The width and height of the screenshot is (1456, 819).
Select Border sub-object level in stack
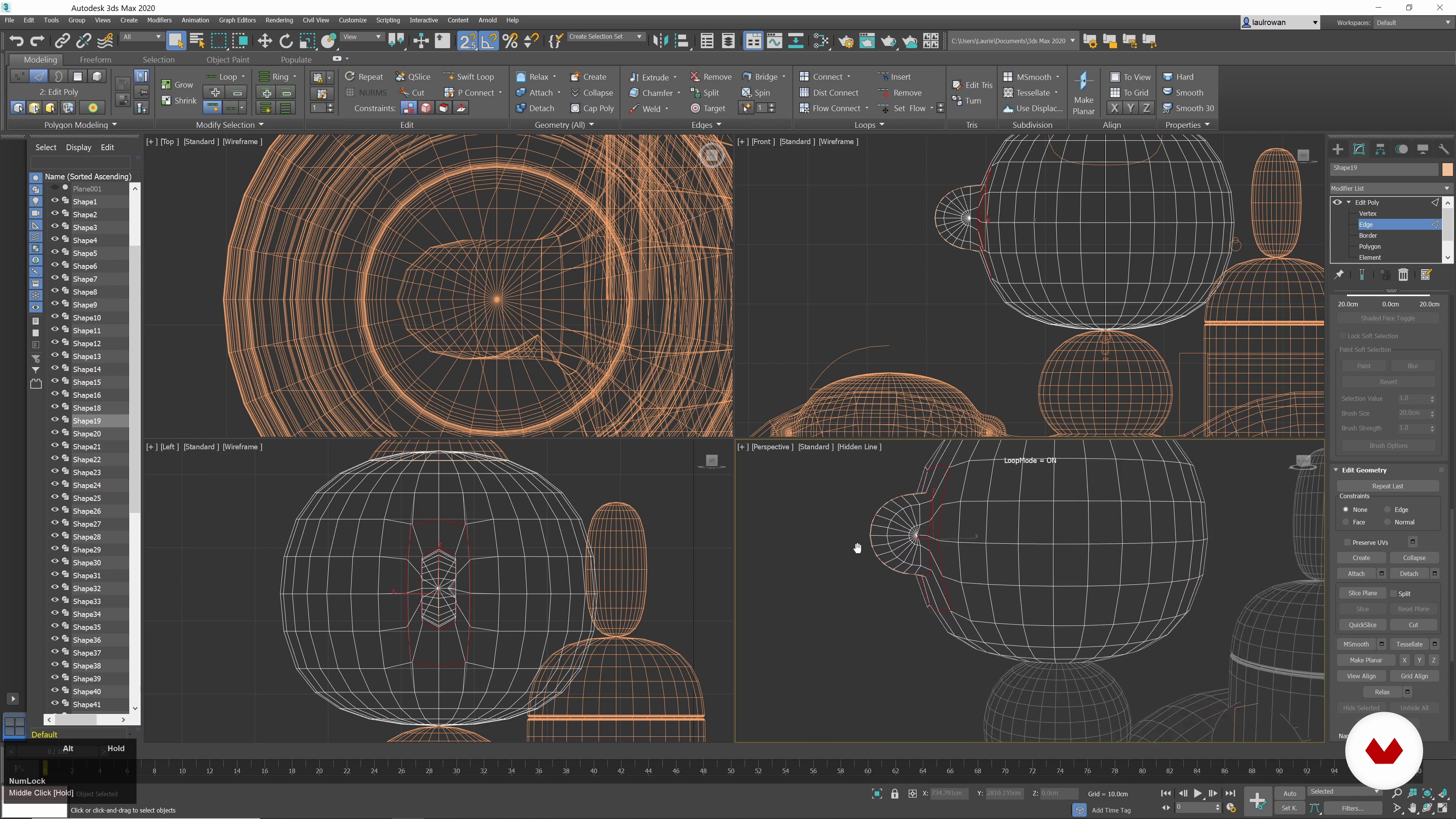[x=1368, y=235]
